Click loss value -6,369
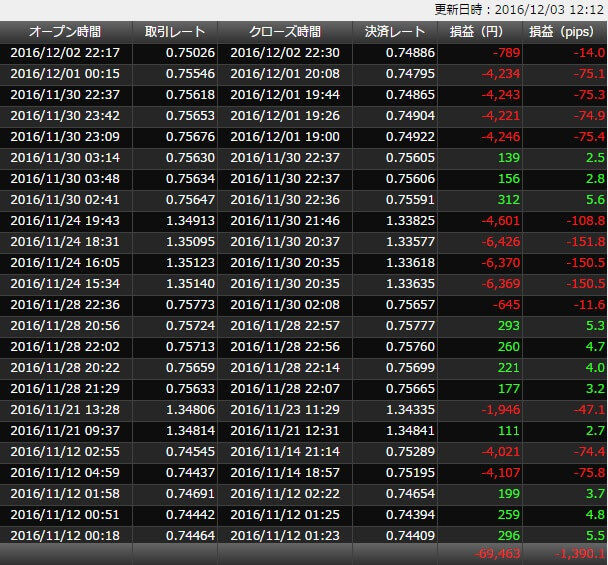Screen dimensions: 608x565 point(501,283)
